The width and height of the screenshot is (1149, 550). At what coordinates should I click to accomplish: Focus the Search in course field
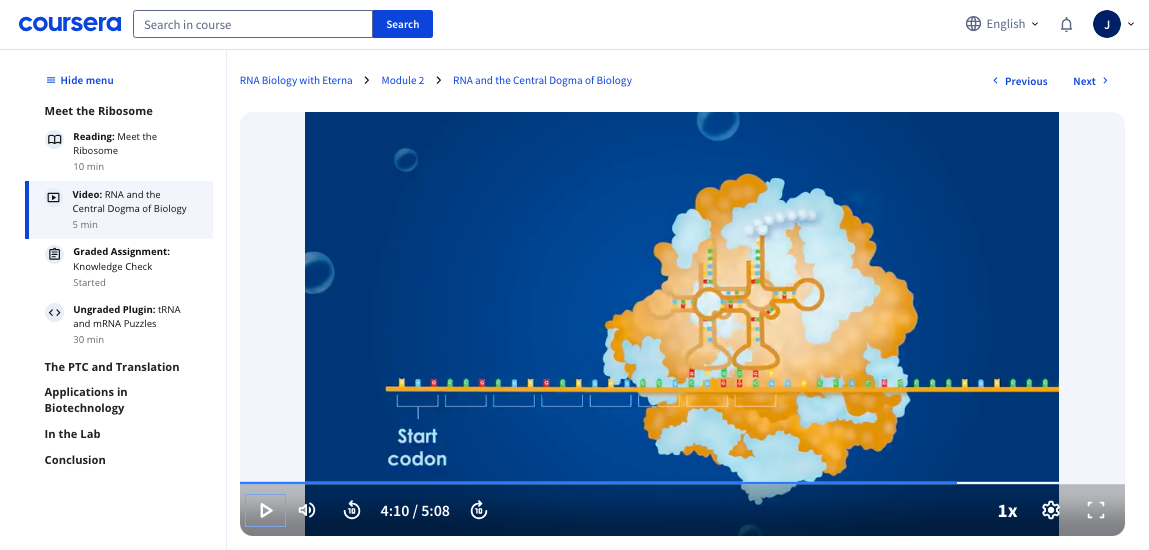coord(253,24)
